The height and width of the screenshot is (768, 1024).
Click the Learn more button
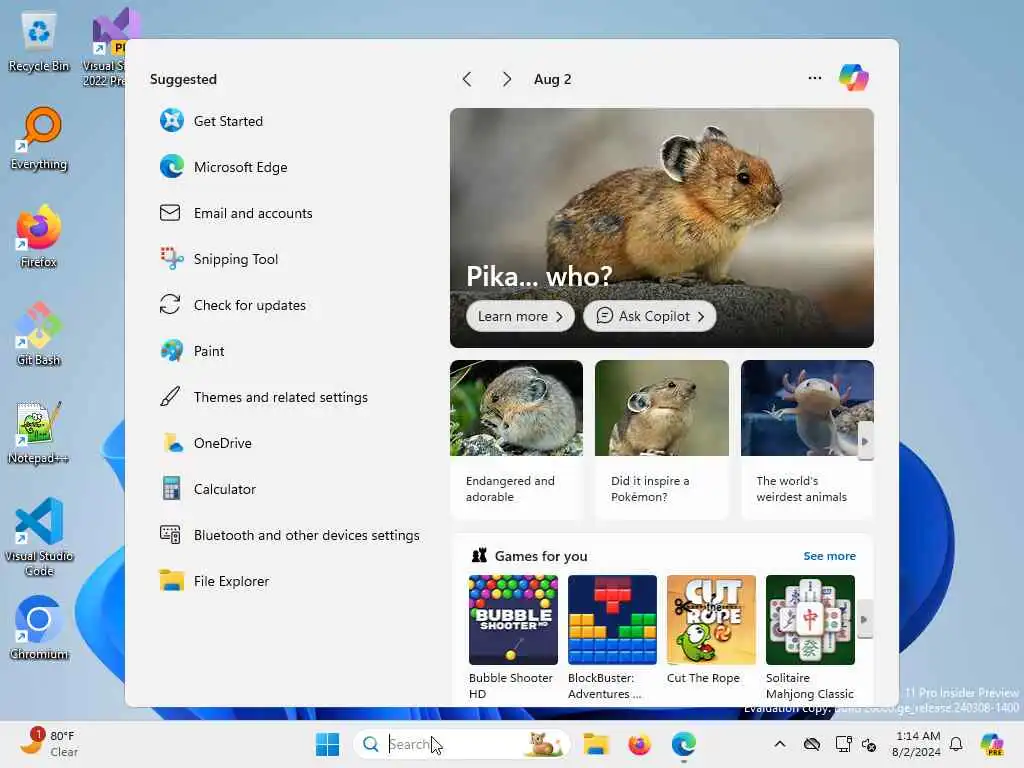tap(520, 316)
